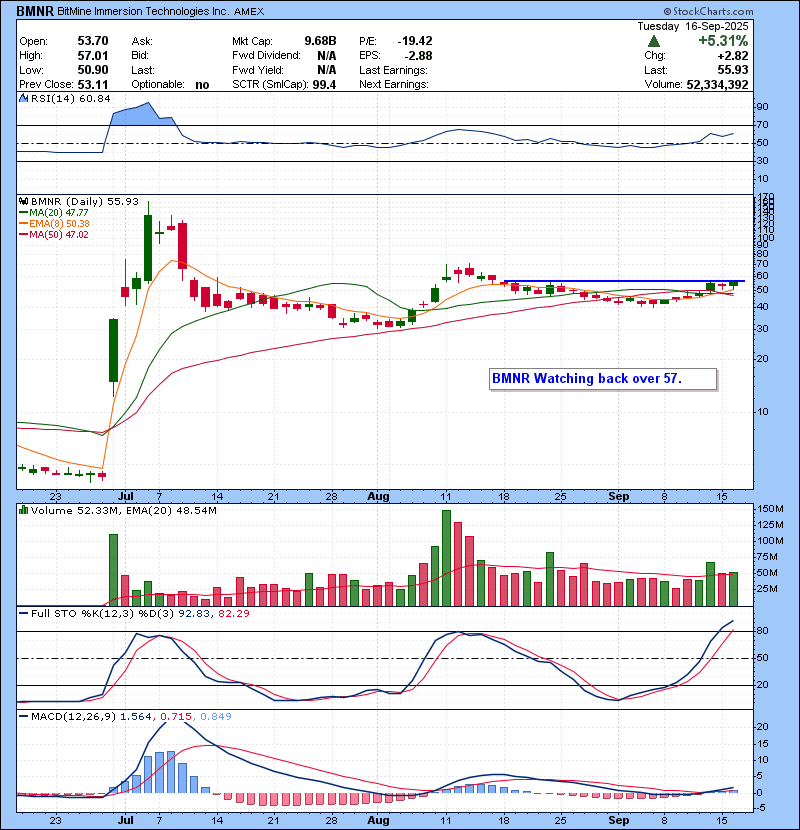Click the Chg value +2.82
The height and width of the screenshot is (830, 800).
(x=733, y=56)
